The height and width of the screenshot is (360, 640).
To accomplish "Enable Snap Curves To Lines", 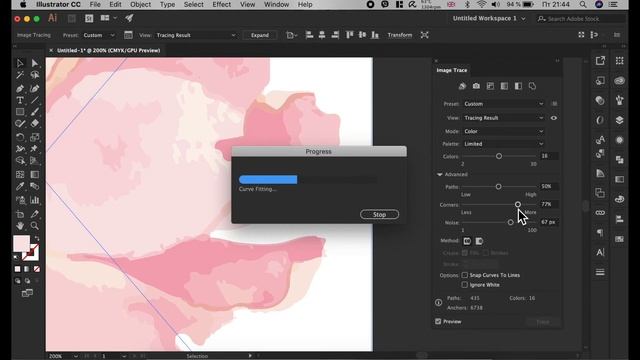I will (464, 275).
